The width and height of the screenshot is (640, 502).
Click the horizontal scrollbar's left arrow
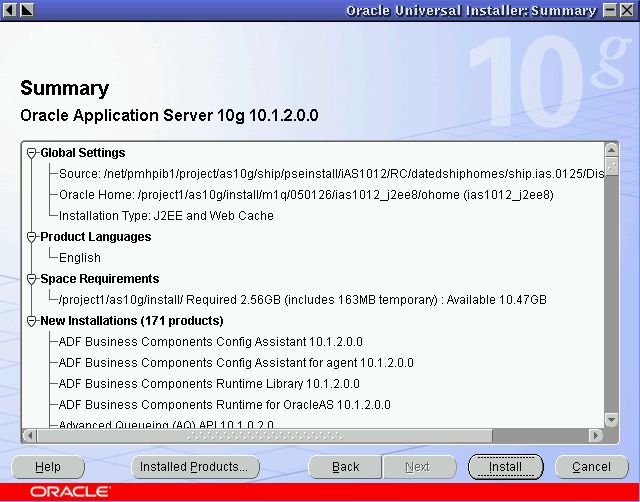pos(29,435)
